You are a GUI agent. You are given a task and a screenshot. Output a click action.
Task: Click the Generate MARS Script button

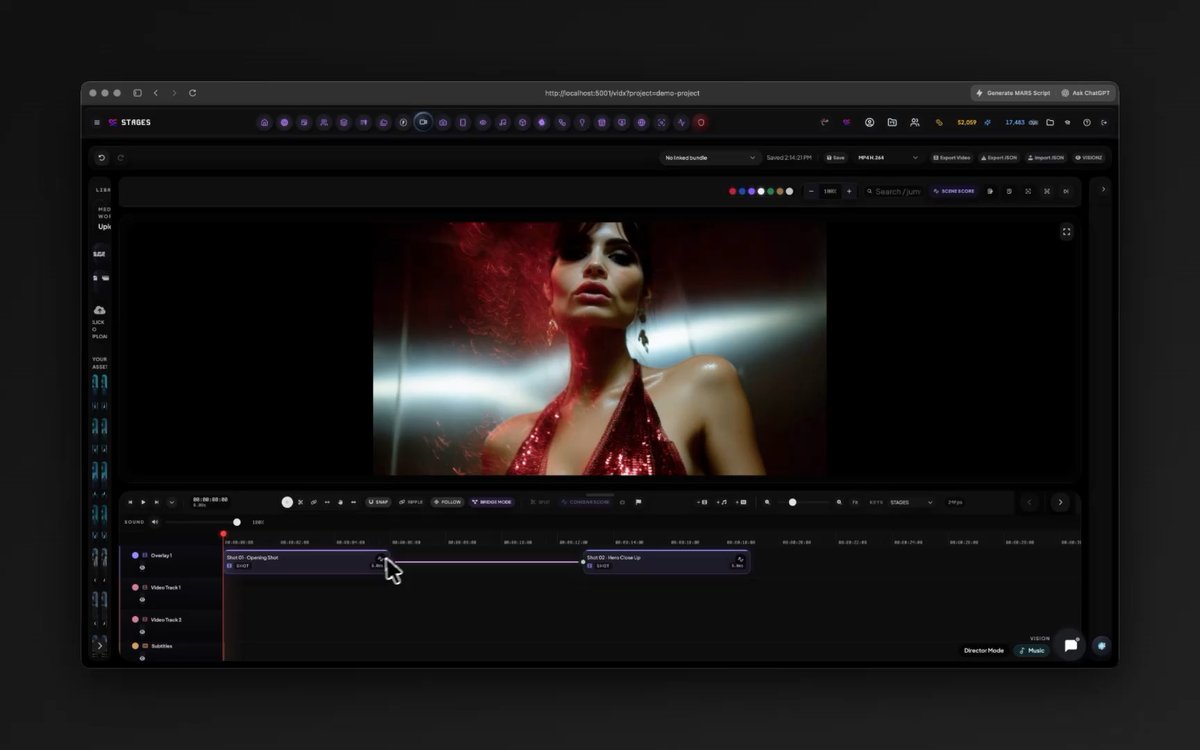pyautogui.click(x=1016, y=92)
